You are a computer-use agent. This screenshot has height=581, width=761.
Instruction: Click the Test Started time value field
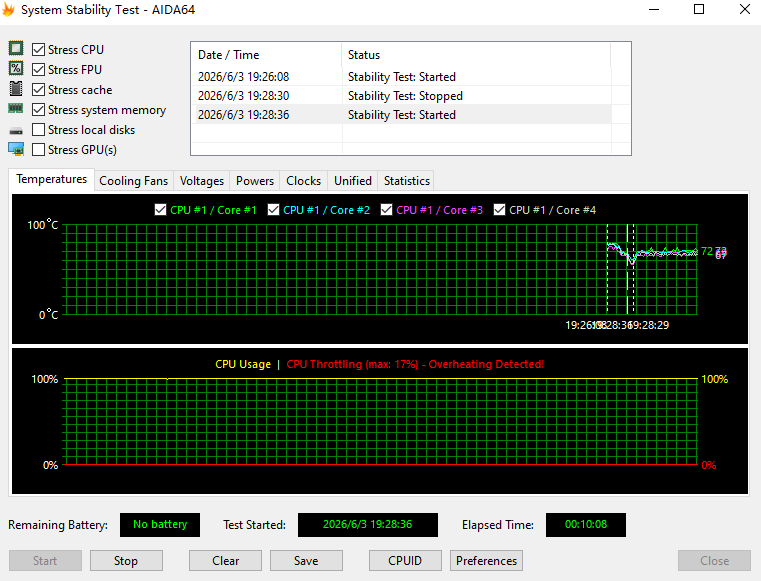pyautogui.click(x=368, y=525)
